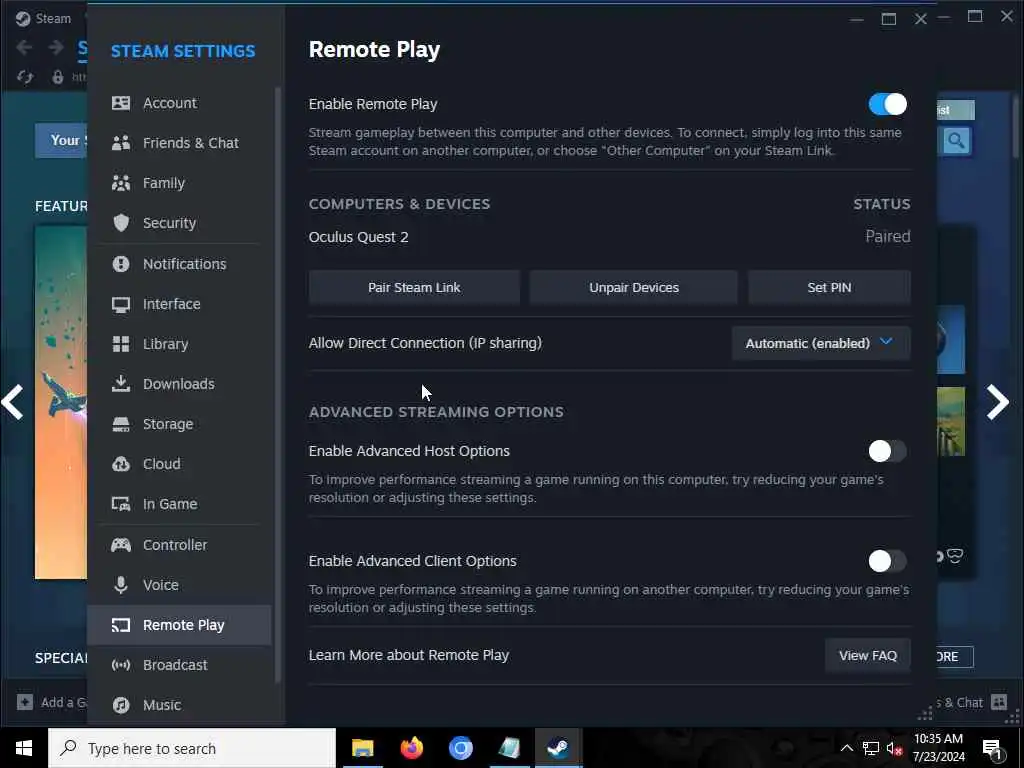Click the network tray icon
The image size is (1024, 768).
point(871,748)
